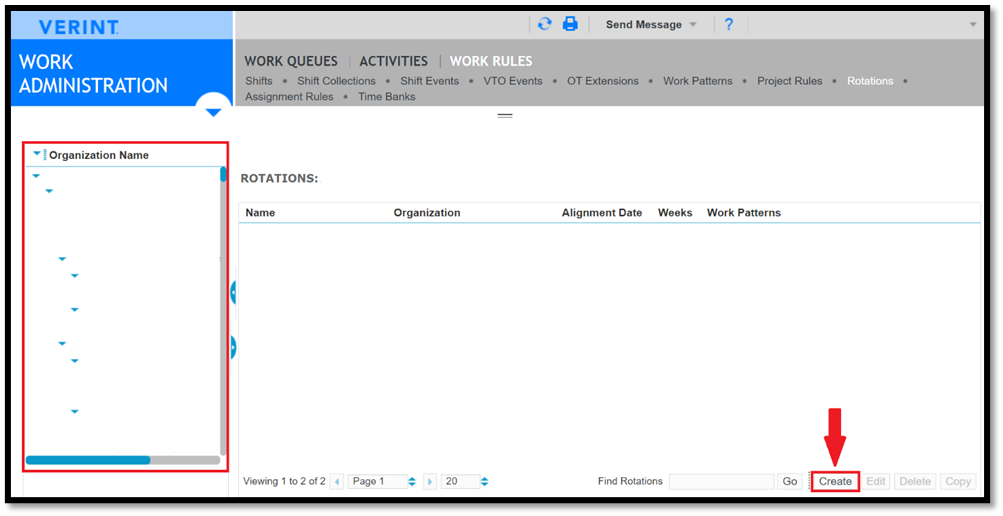Click the rows-per-page stepper arrows

[x=484, y=481]
